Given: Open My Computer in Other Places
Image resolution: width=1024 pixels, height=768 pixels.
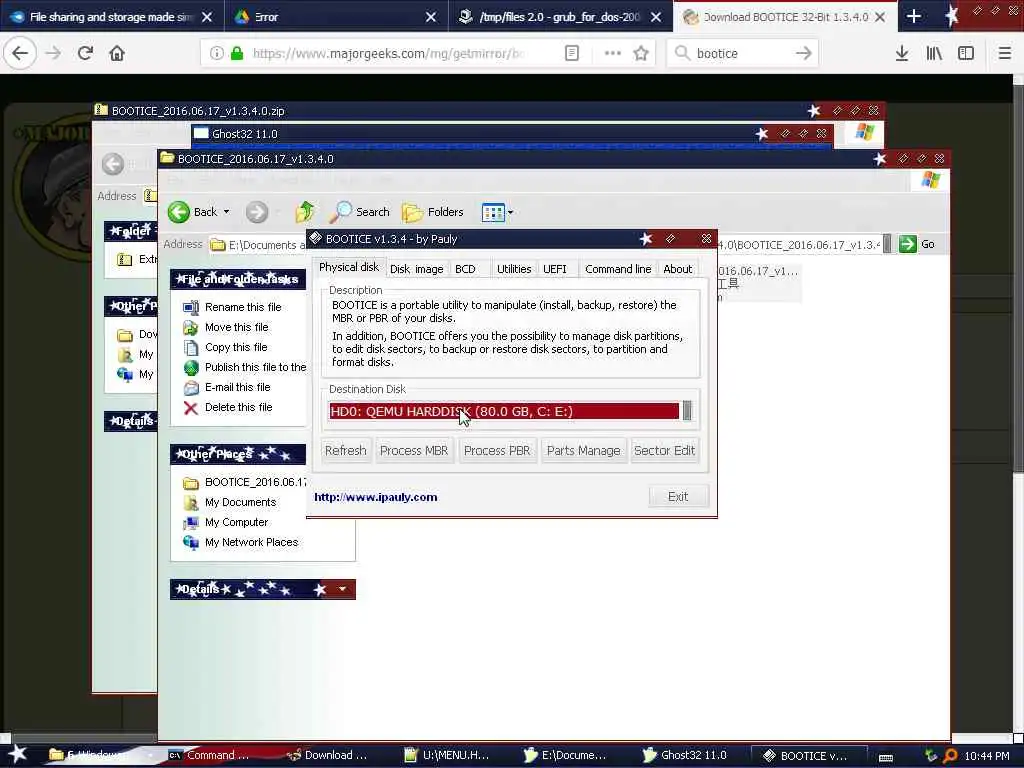Looking at the screenshot, I should click(236, 522).
